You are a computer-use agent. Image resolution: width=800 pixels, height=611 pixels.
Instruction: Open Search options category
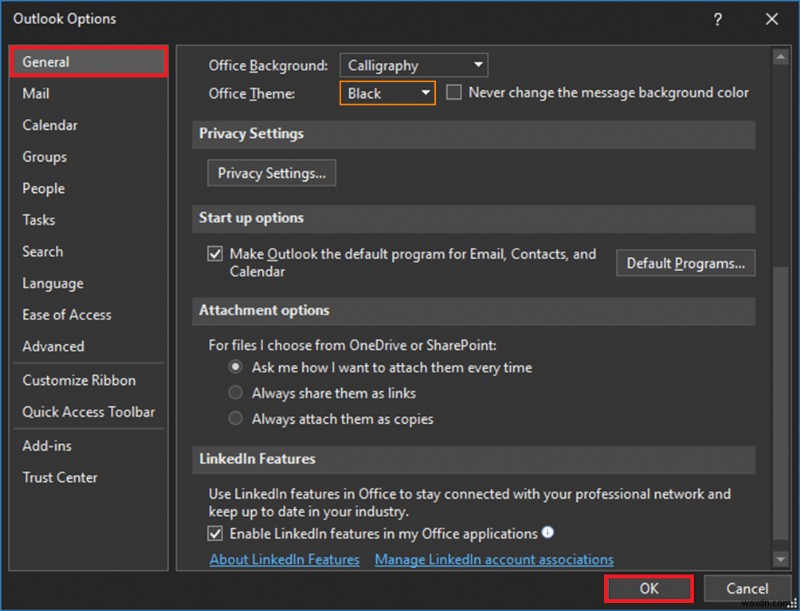pyautogui.click(x=89, y=251)
